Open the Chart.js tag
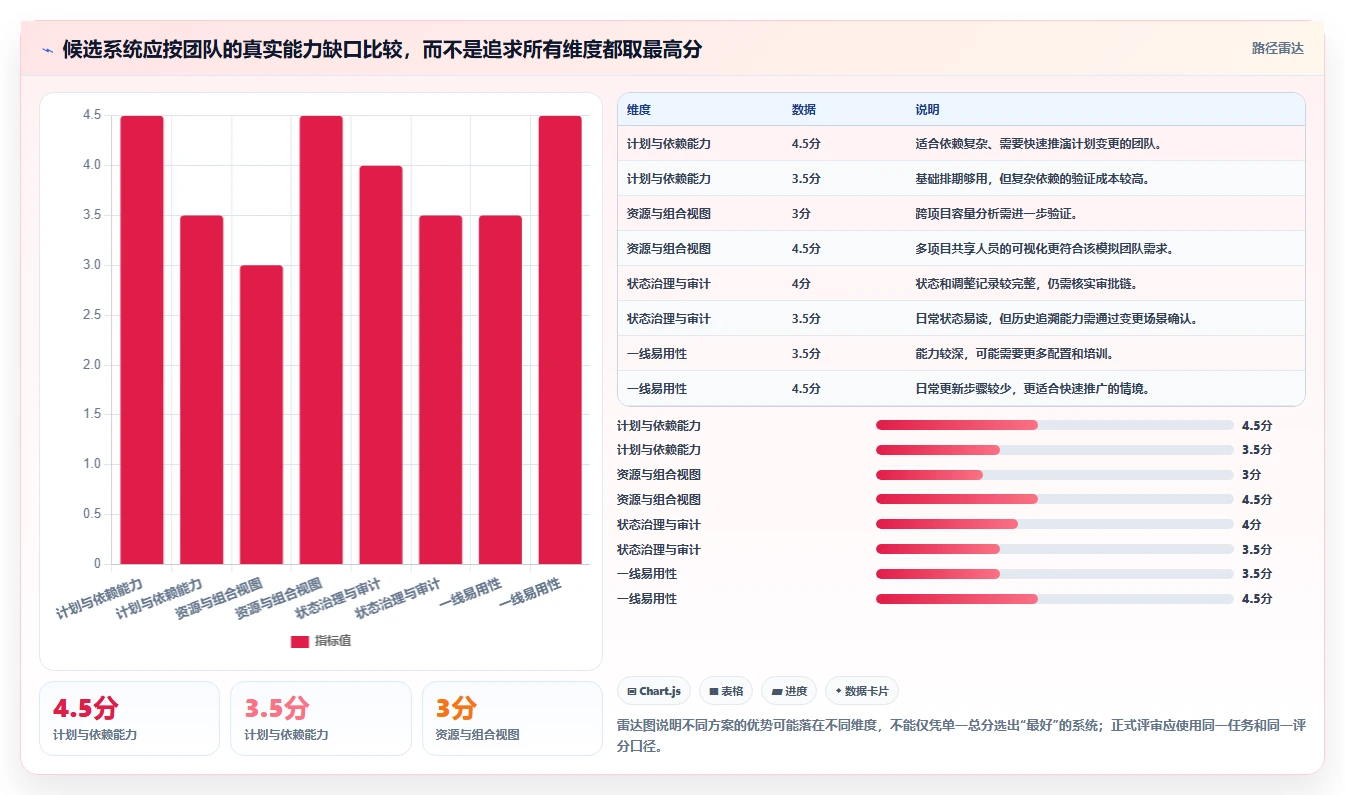This screenshot has width=1345, height=795. click(x=654, y=691)
